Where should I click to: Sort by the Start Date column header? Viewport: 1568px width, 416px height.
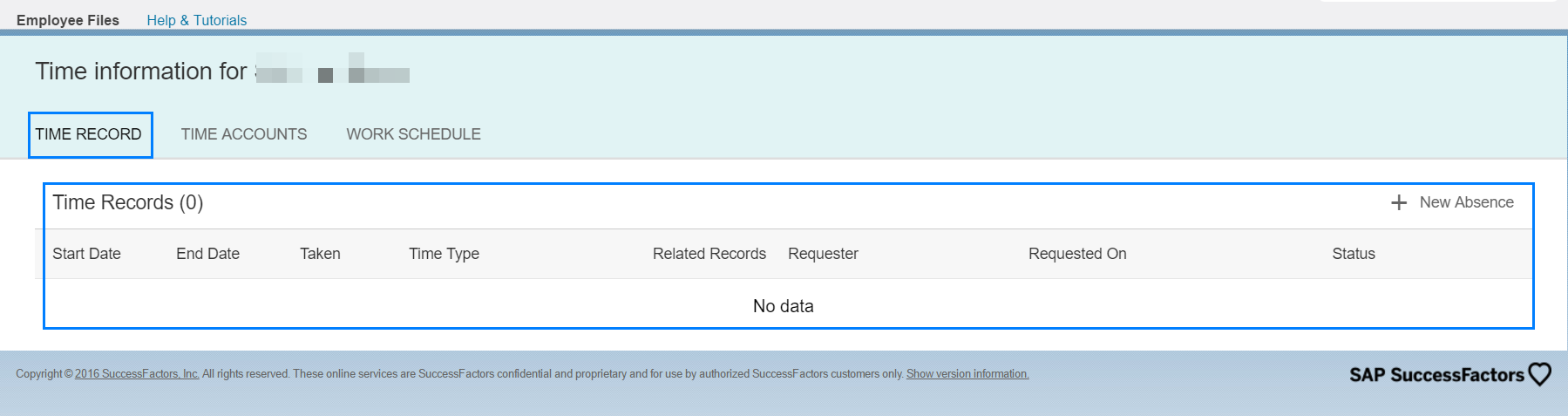pos(86,254)
